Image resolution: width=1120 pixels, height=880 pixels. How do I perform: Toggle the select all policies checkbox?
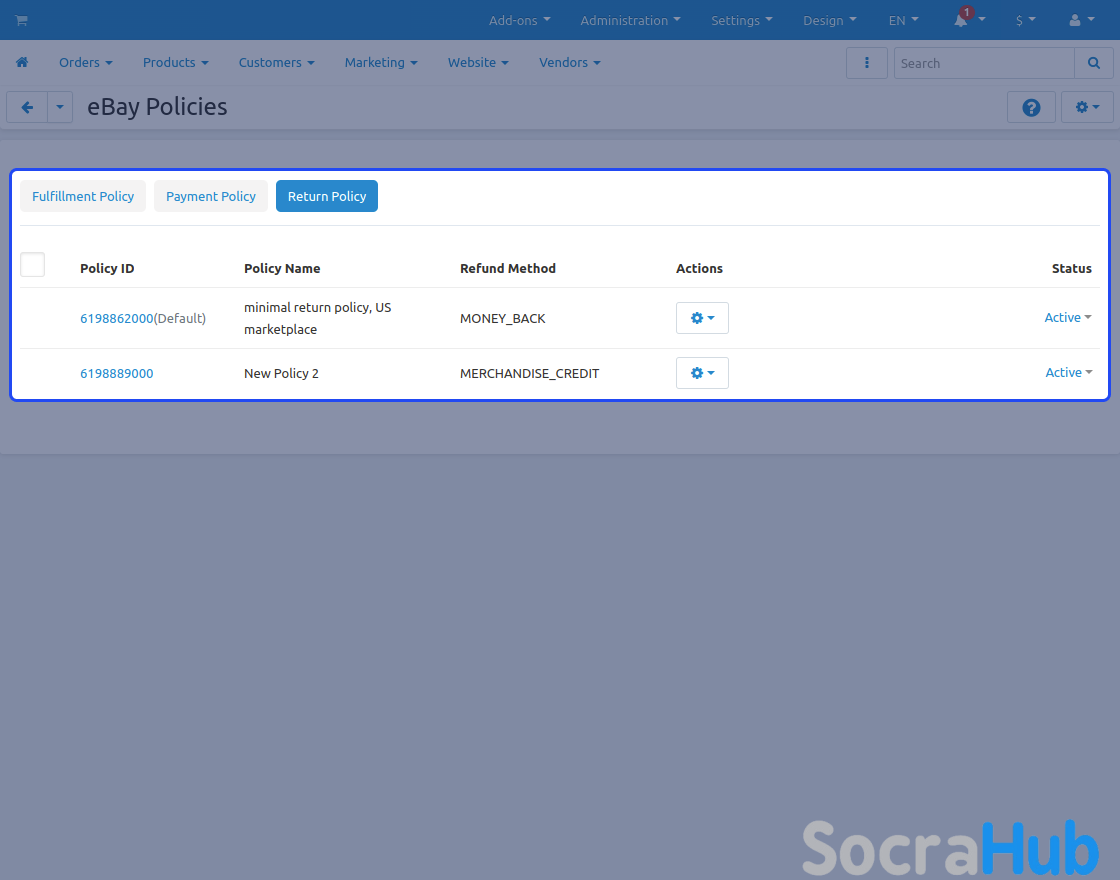pyautogui.click(x=33, y=265)
